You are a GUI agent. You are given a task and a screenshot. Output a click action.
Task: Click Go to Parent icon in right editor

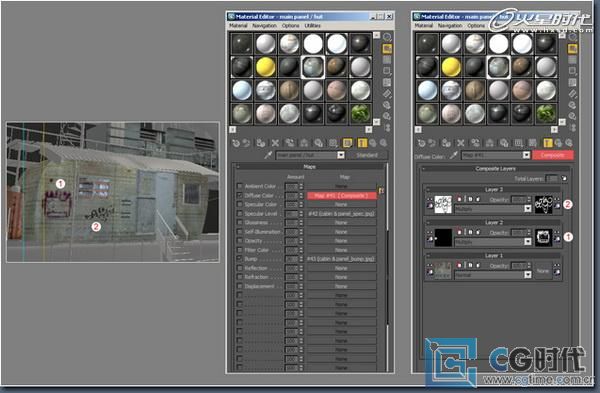tap(558, 143)
